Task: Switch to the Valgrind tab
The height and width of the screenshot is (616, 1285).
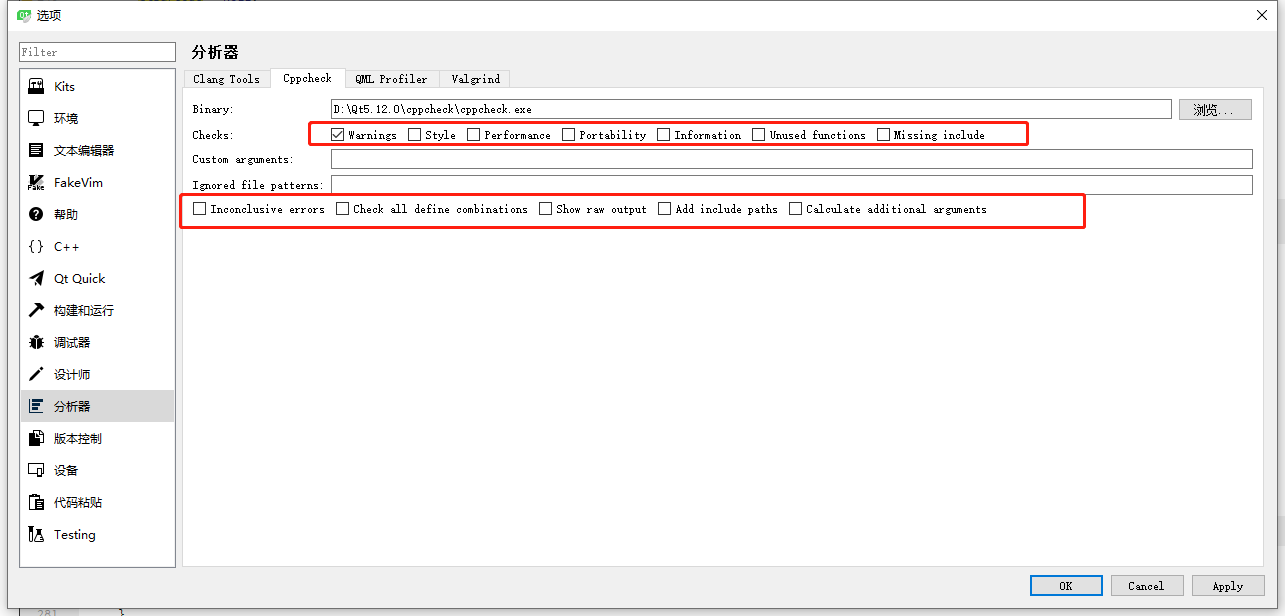Action: coord(474,78)
